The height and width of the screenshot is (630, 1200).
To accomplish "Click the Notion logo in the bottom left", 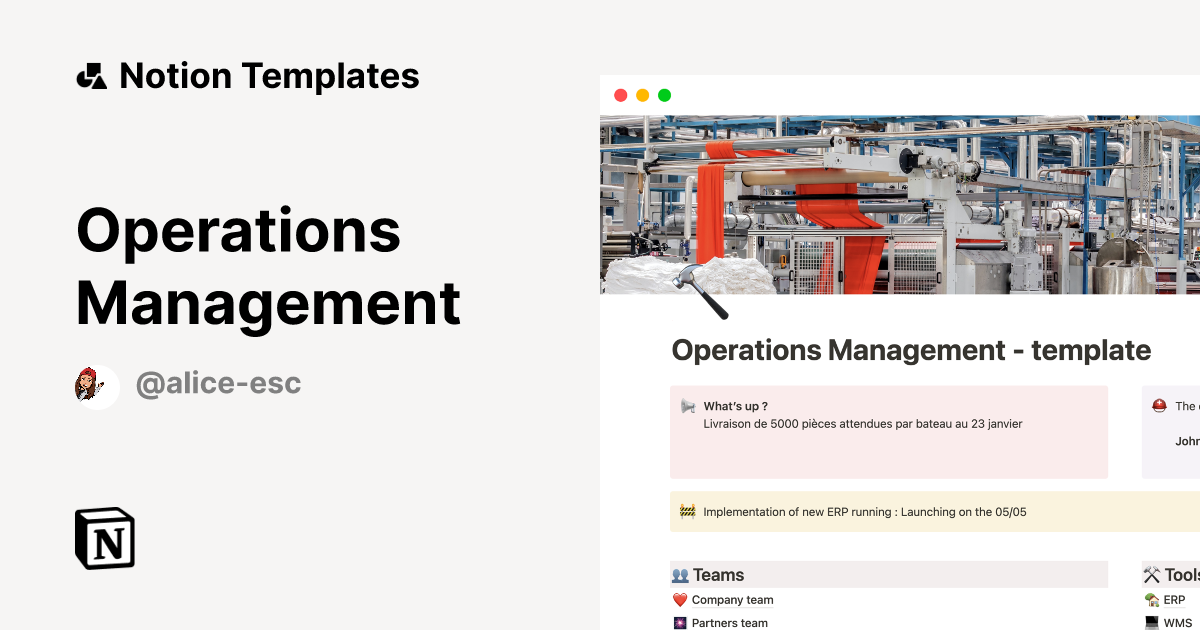I will 104,540.
